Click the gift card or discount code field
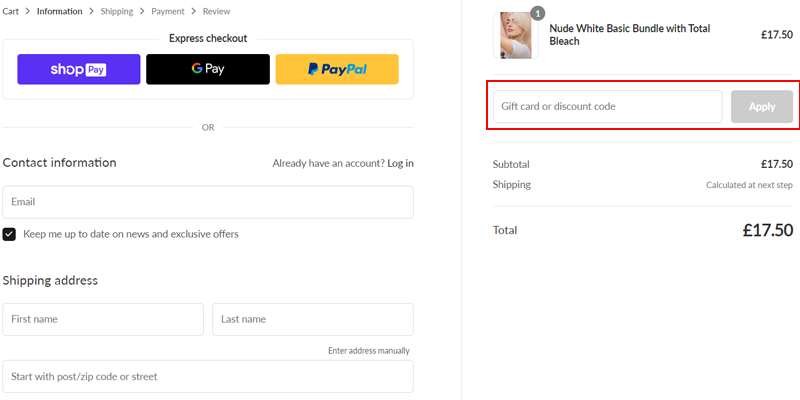The width and height of the screenshot is (800, 400). pyautogui.click(x=607, y=107)
